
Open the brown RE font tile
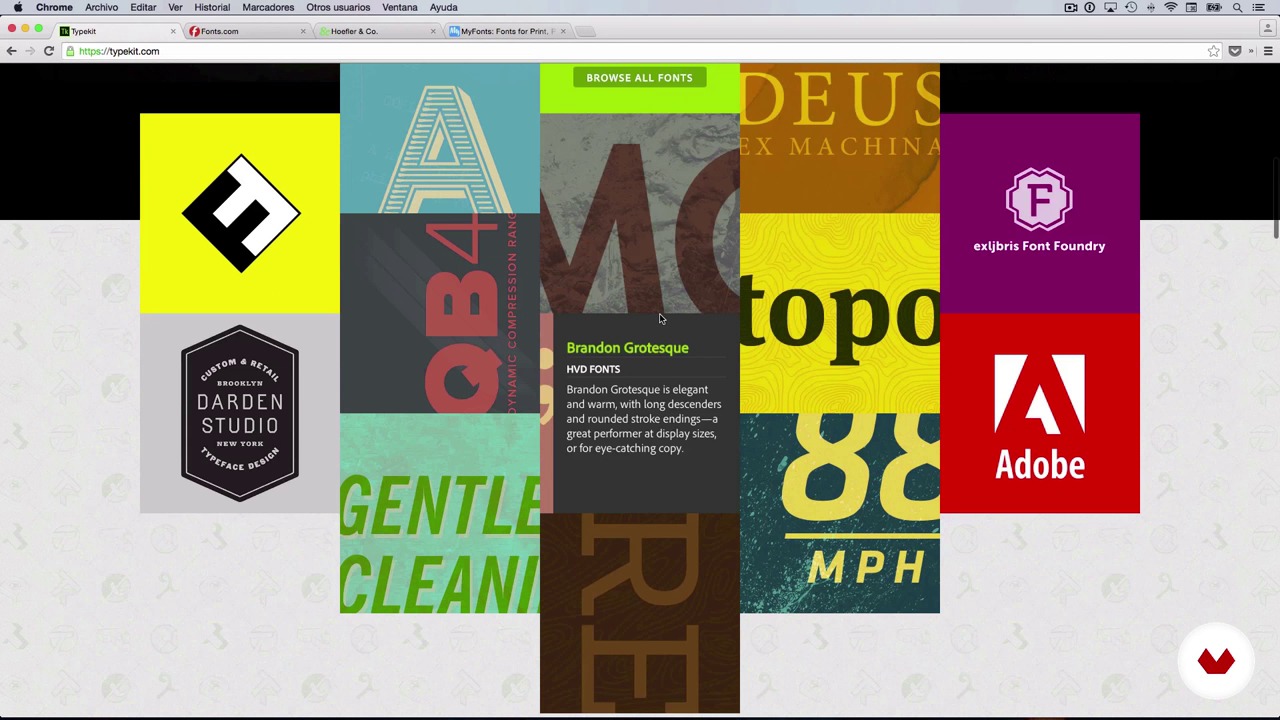640,613
